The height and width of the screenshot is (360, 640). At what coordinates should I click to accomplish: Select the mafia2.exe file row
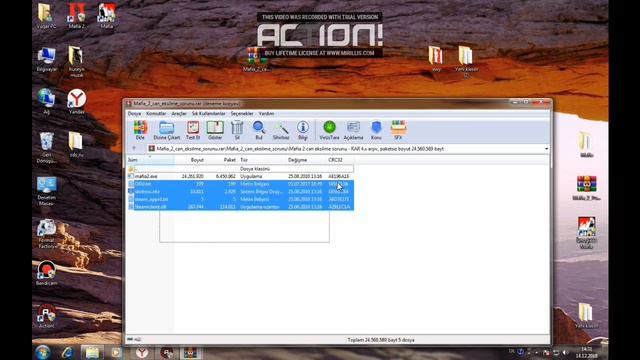point(240,176)
